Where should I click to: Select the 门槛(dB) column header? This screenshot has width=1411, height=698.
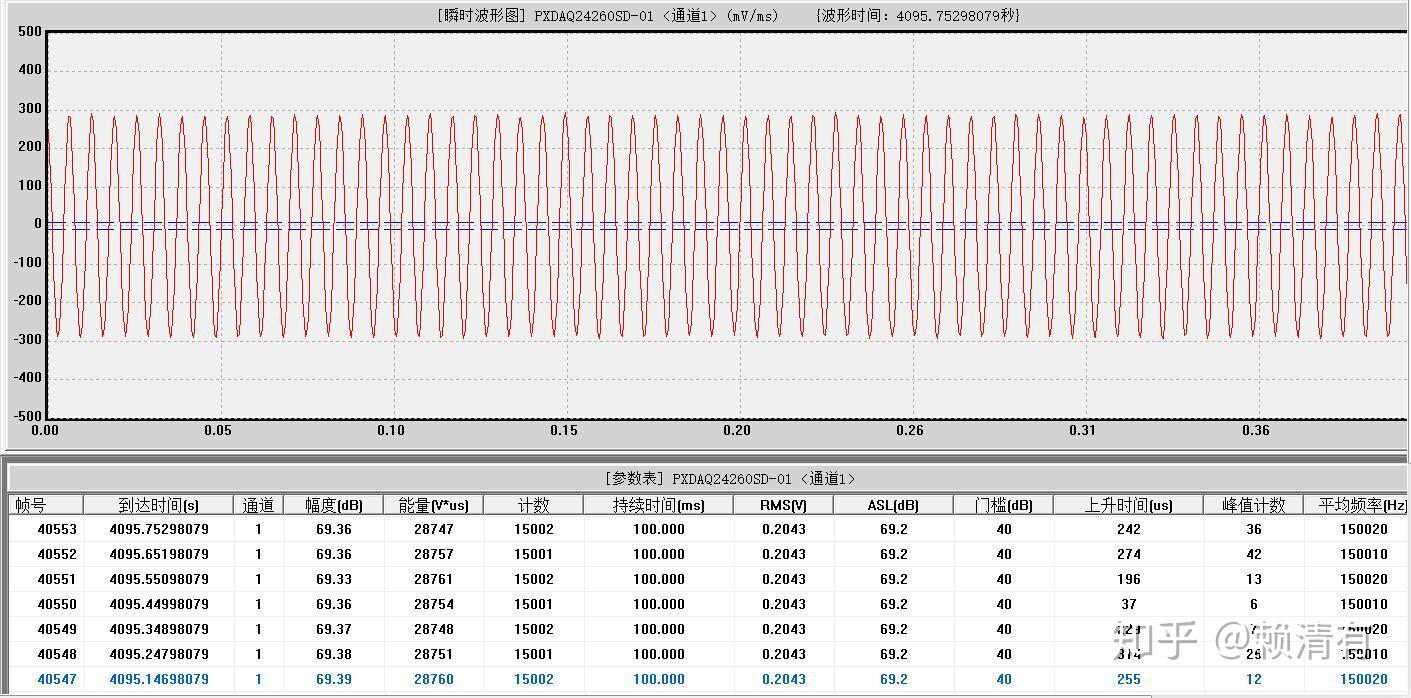click(x=1004, y=505)
